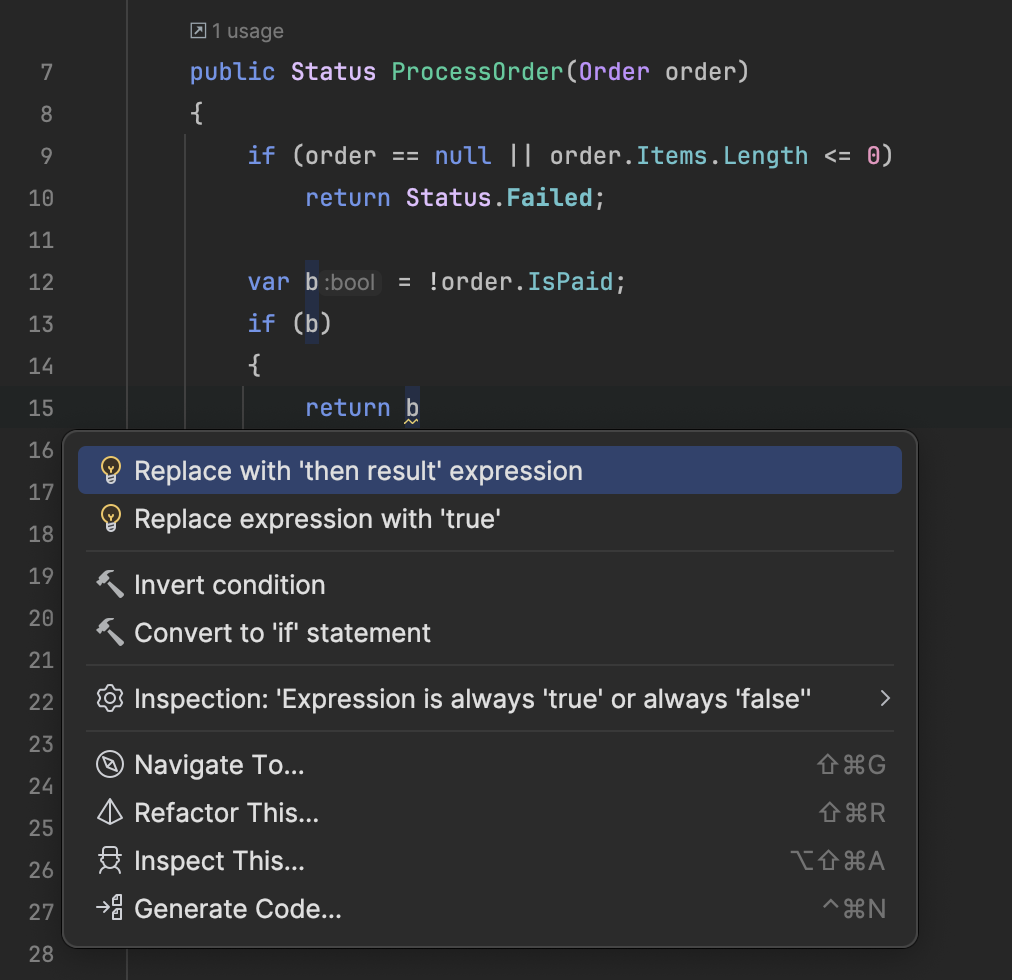Select Replace expression with 'true'

tap(317, 518)
